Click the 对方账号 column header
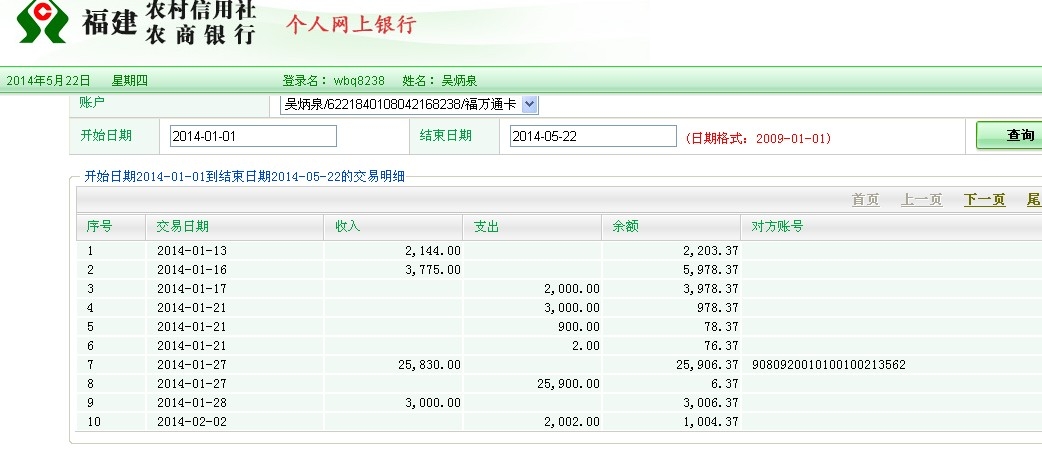Viewport: 1042px width, 452px height. point(778,227)
